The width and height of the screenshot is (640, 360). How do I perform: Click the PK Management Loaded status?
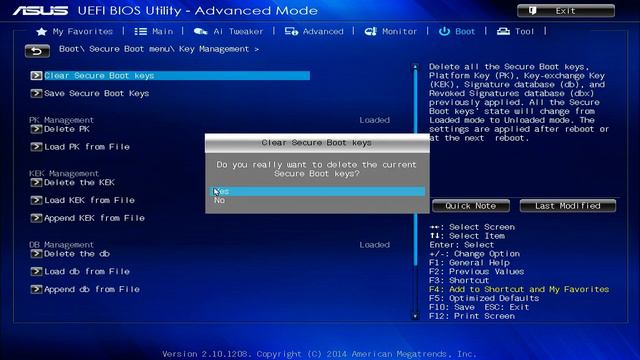pos(374,120)
